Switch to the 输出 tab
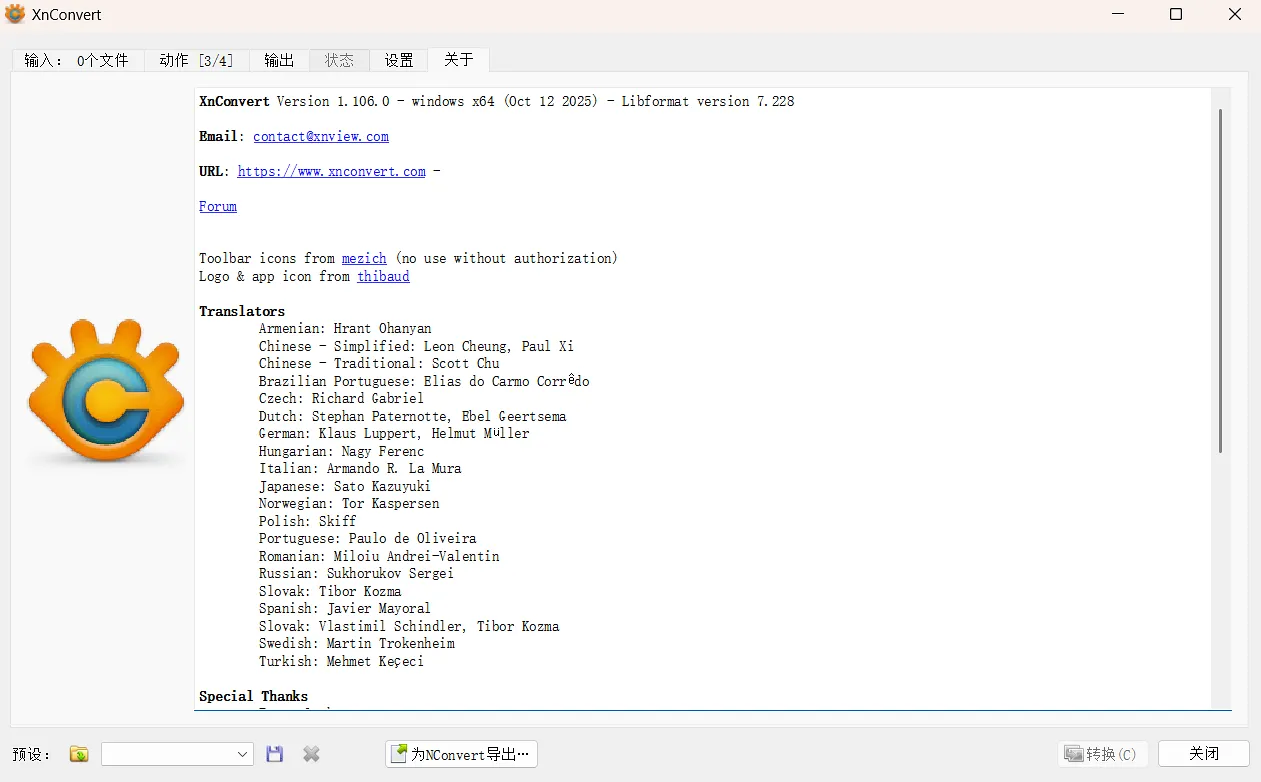The height and width of the screenshot is (782, 1261). [x=279, y=60]
